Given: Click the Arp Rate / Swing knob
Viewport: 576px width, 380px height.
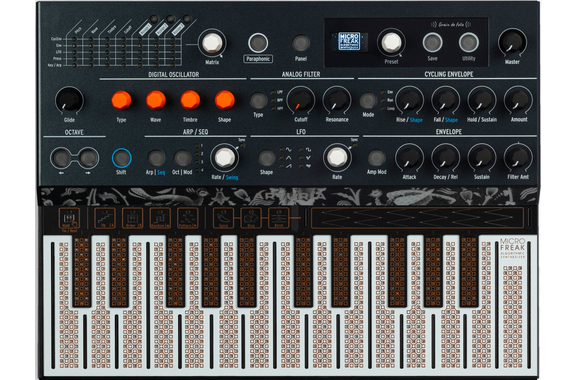Looking at the screenshot, I should tap(224, 158).
